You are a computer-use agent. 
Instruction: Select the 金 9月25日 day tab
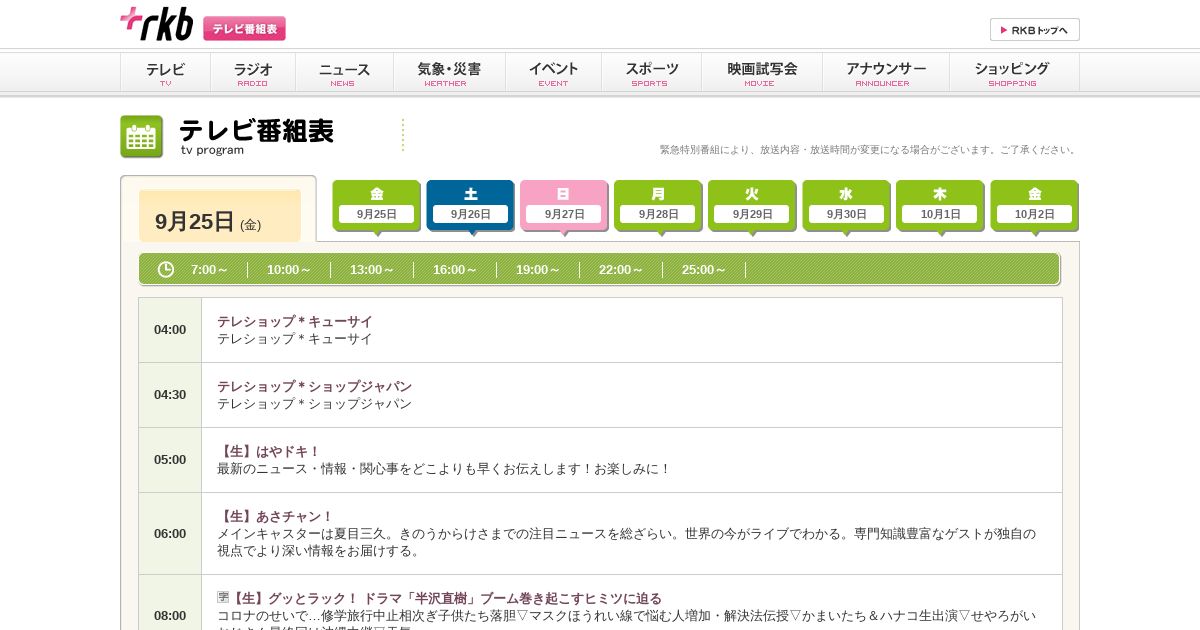coord(376,206)
